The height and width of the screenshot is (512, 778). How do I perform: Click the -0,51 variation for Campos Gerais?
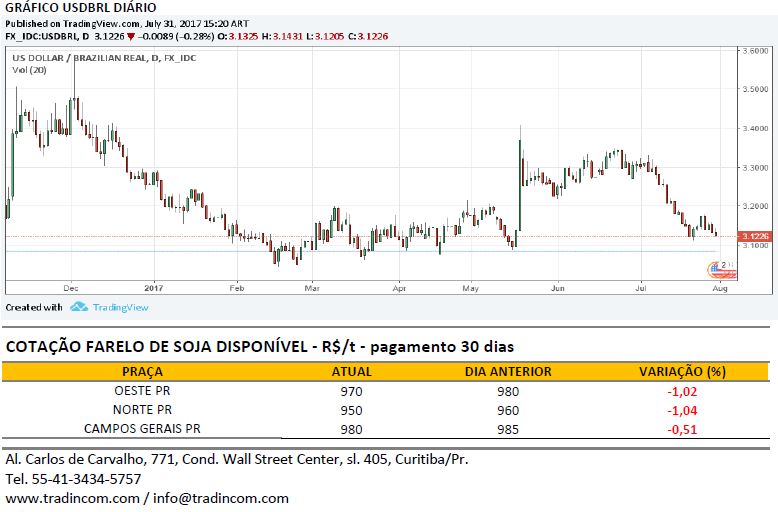click(681, 430)
